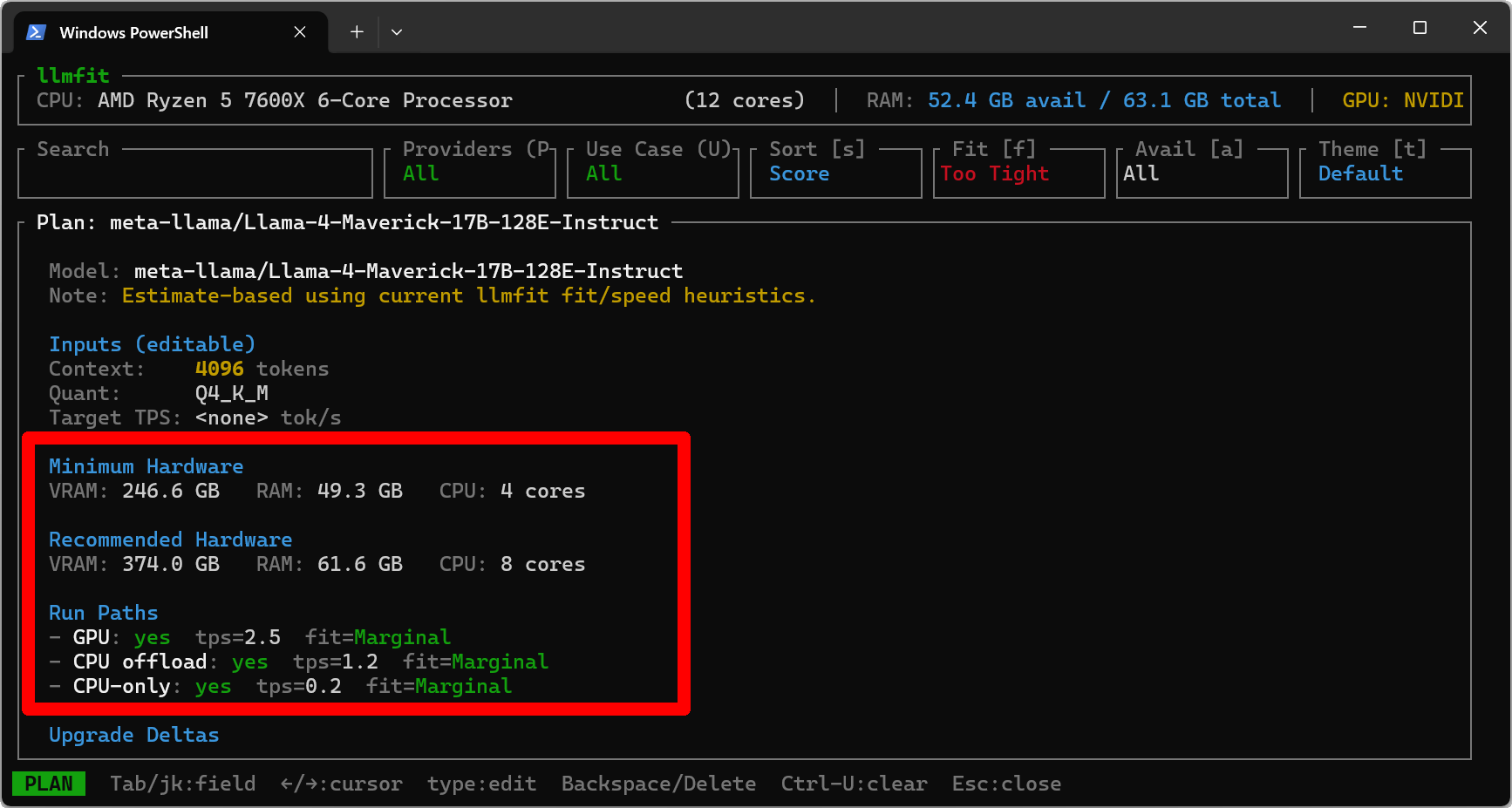The height and width of the screenshot is (808, 1512).
Task: Click the minimum RAM 49.3 GB value
Action: click(360, 491)
